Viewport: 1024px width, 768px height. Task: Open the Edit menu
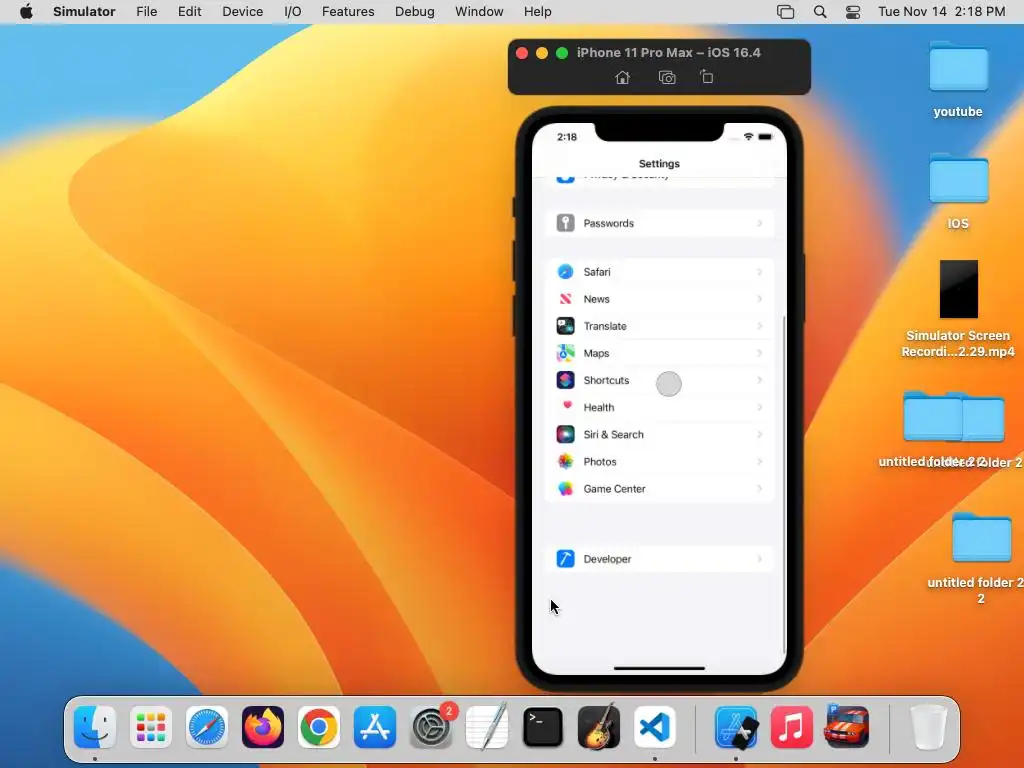(x=189, y=12)
